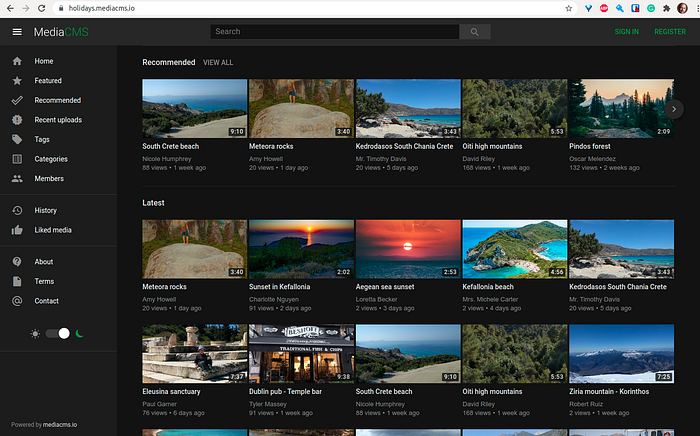Click the browser address bar URL
Image resolution: width=700 pixels, height=436 pixels.
coord(101,8)
